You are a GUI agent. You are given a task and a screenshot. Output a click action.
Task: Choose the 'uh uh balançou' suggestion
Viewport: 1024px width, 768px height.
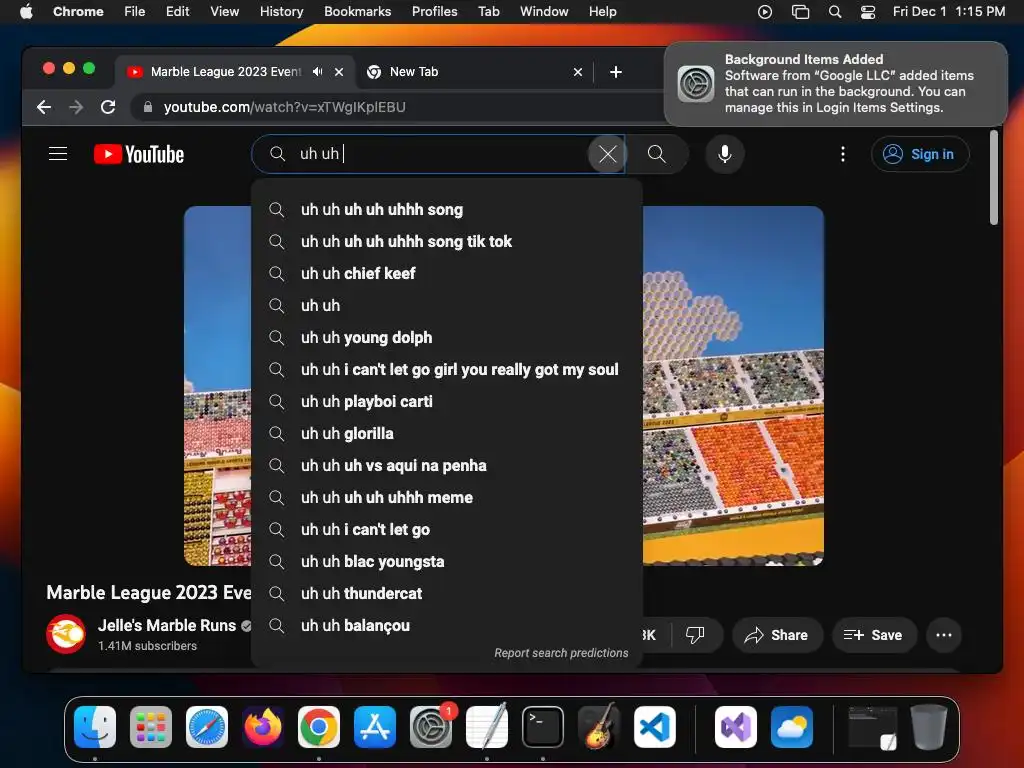[447, 626]
